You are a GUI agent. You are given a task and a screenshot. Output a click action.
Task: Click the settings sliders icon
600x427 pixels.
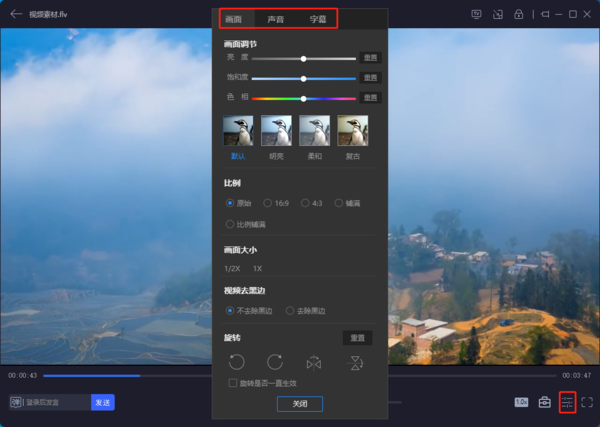(567, 402)
